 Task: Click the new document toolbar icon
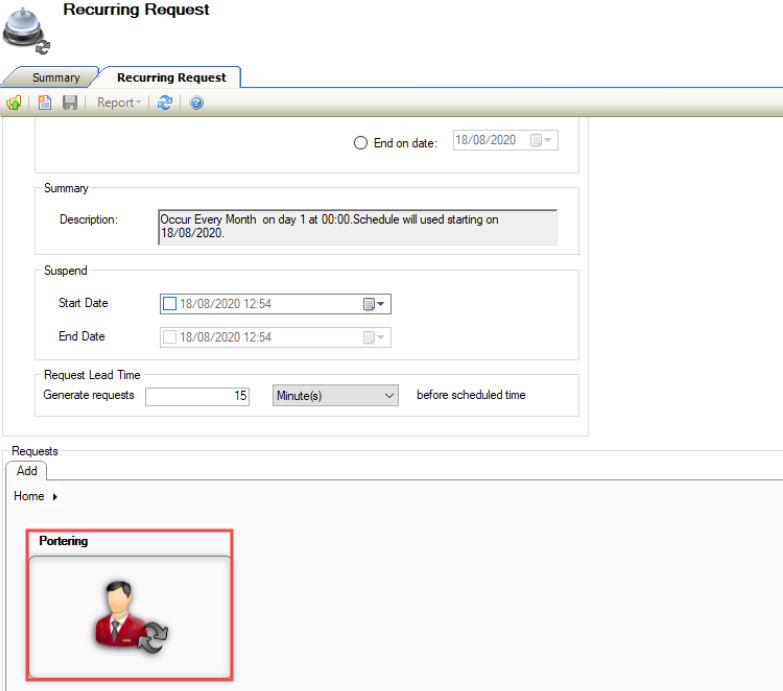[x=45, y=103]
